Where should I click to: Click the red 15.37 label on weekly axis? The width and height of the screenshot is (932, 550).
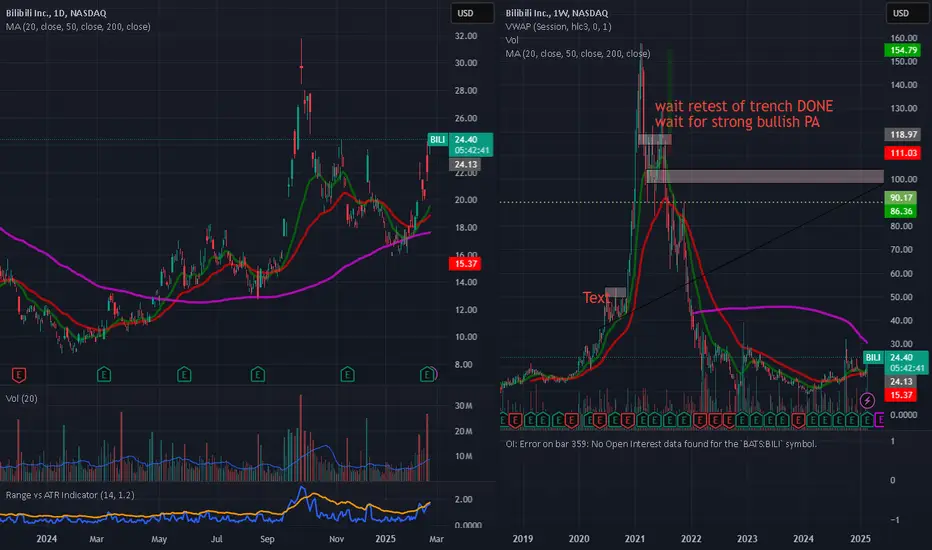click(x=901, y=395)
